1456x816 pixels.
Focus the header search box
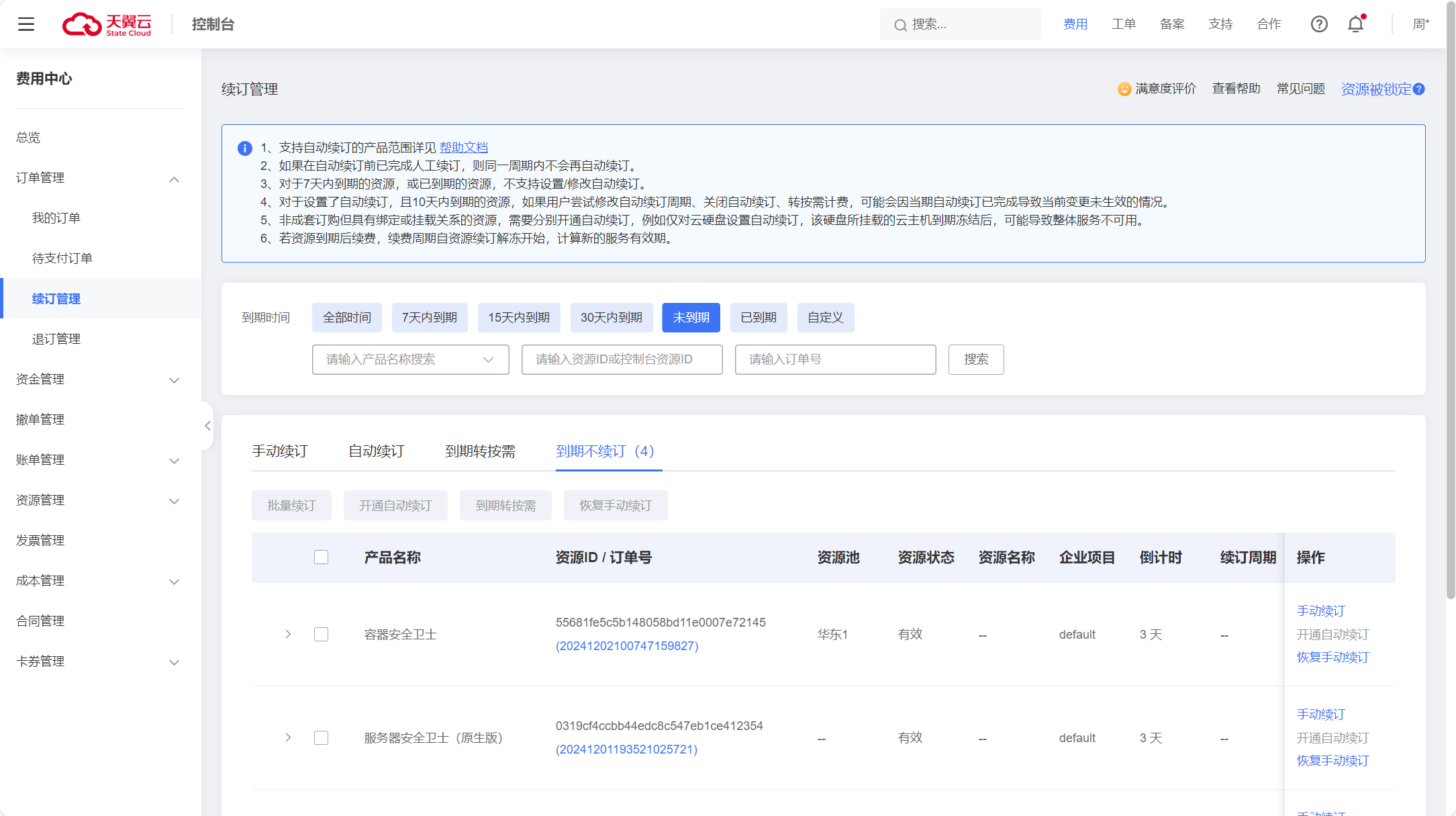click(x=961, y=24)
